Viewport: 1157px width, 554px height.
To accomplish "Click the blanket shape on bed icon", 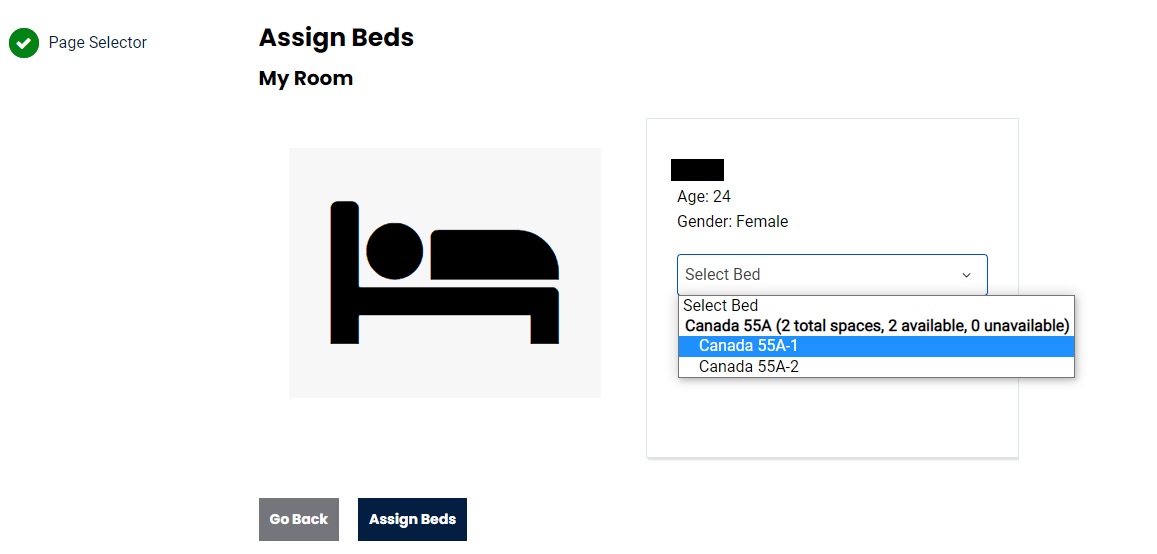I will point(494,255).
